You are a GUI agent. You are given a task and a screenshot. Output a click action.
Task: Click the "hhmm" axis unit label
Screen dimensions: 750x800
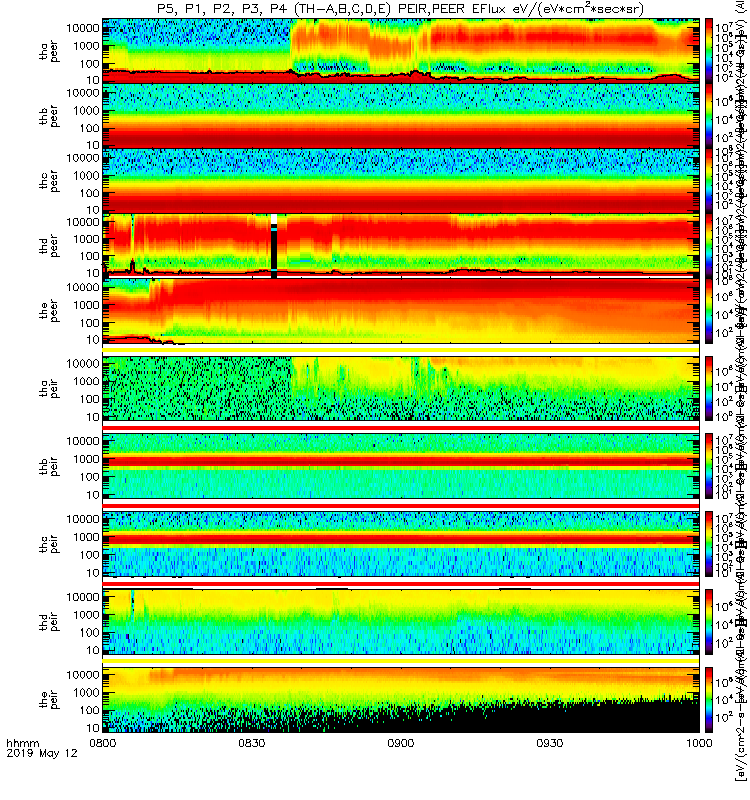22,743
